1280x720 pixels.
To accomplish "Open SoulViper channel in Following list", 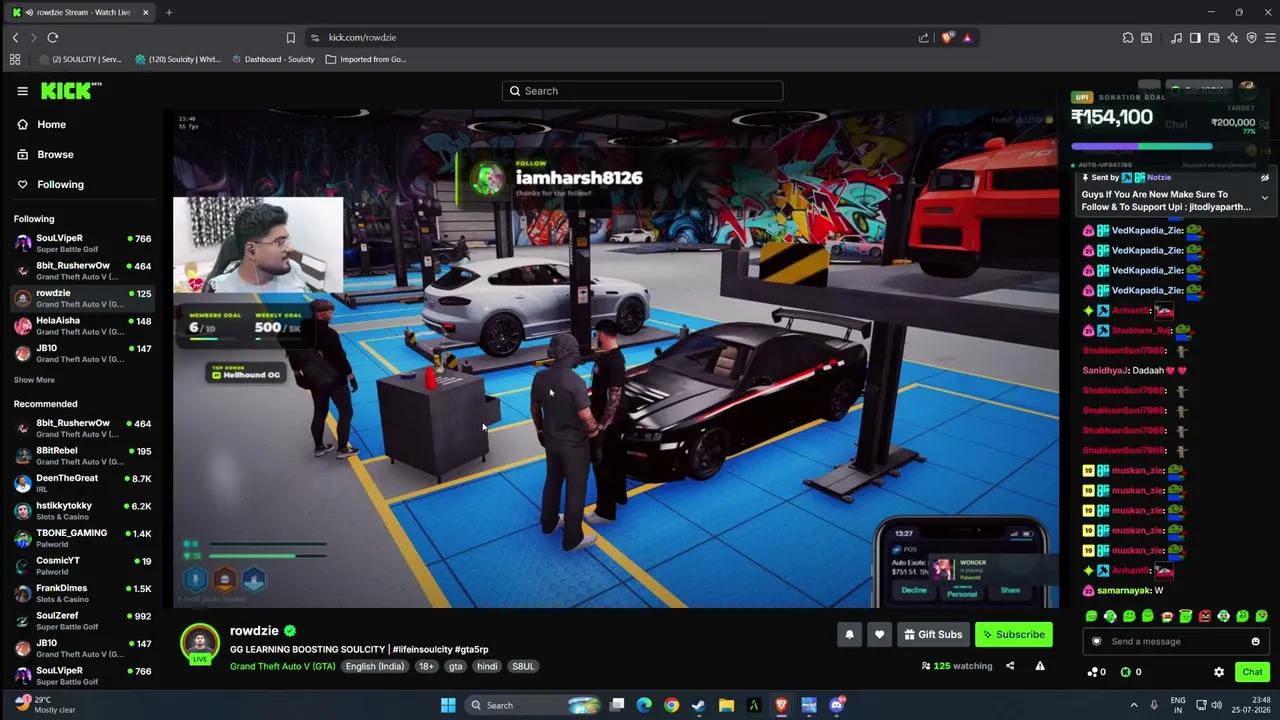I will [x=82, y=243].
